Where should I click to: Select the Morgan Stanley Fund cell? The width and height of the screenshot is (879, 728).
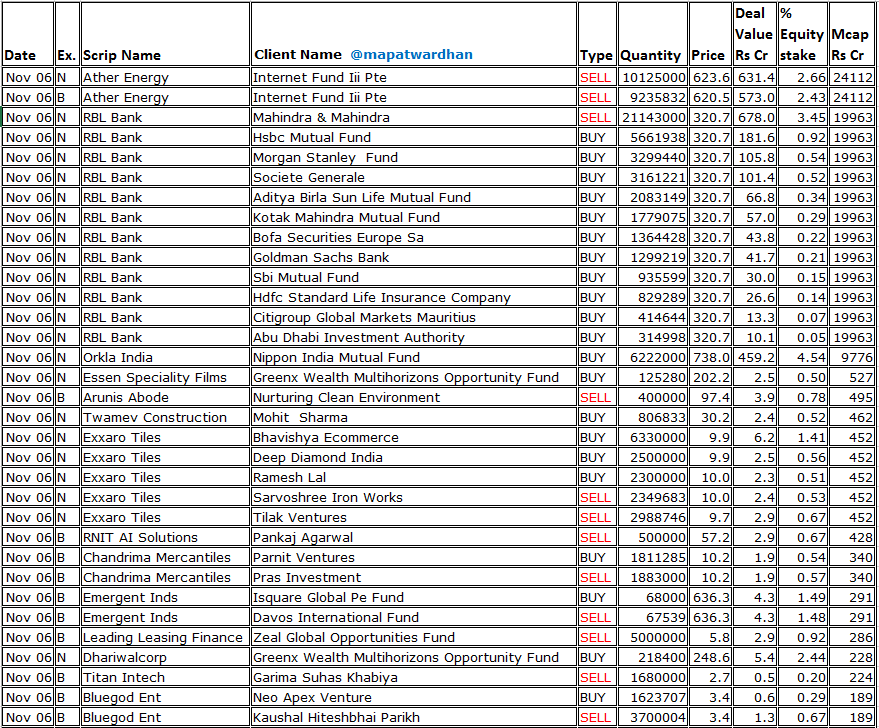coord(414,157)
